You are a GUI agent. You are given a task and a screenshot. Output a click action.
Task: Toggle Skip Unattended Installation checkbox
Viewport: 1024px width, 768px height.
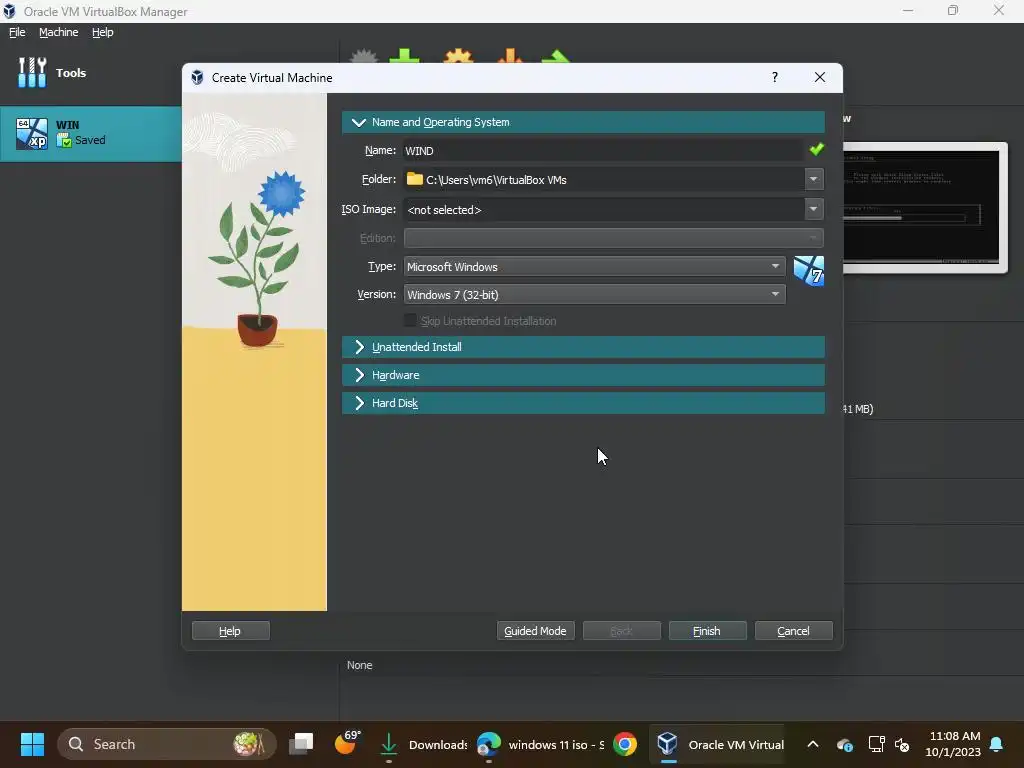click(410, 320)
